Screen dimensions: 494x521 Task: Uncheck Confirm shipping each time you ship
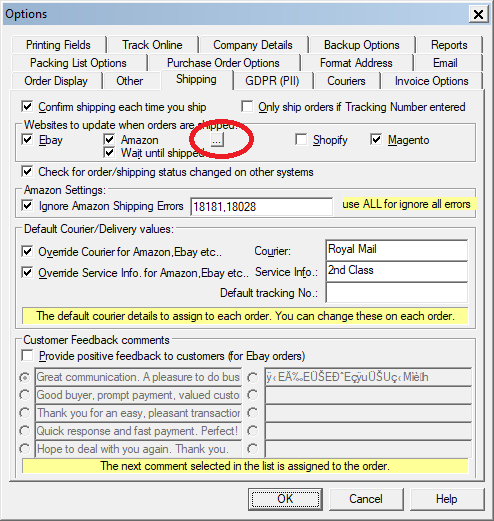pyautogui.click(x=27, y=107)
